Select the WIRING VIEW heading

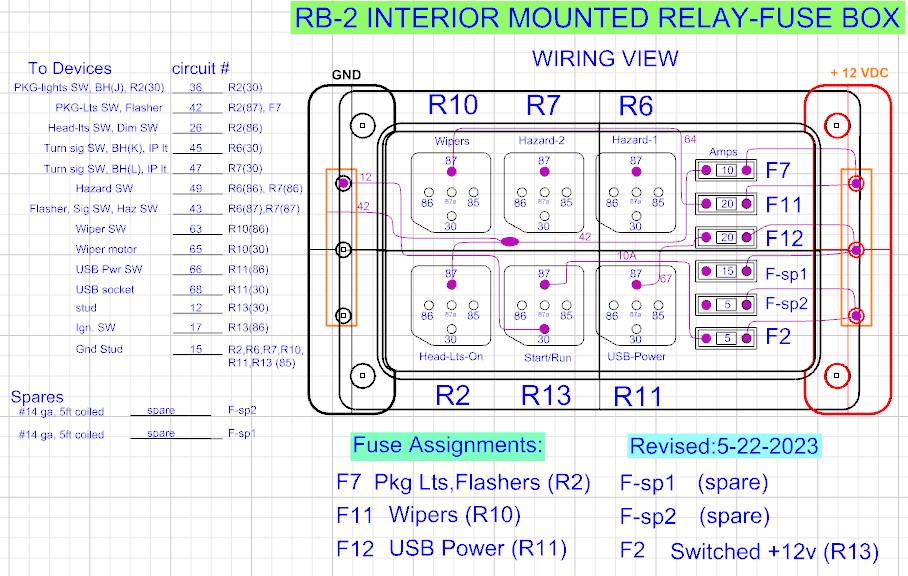605,58
